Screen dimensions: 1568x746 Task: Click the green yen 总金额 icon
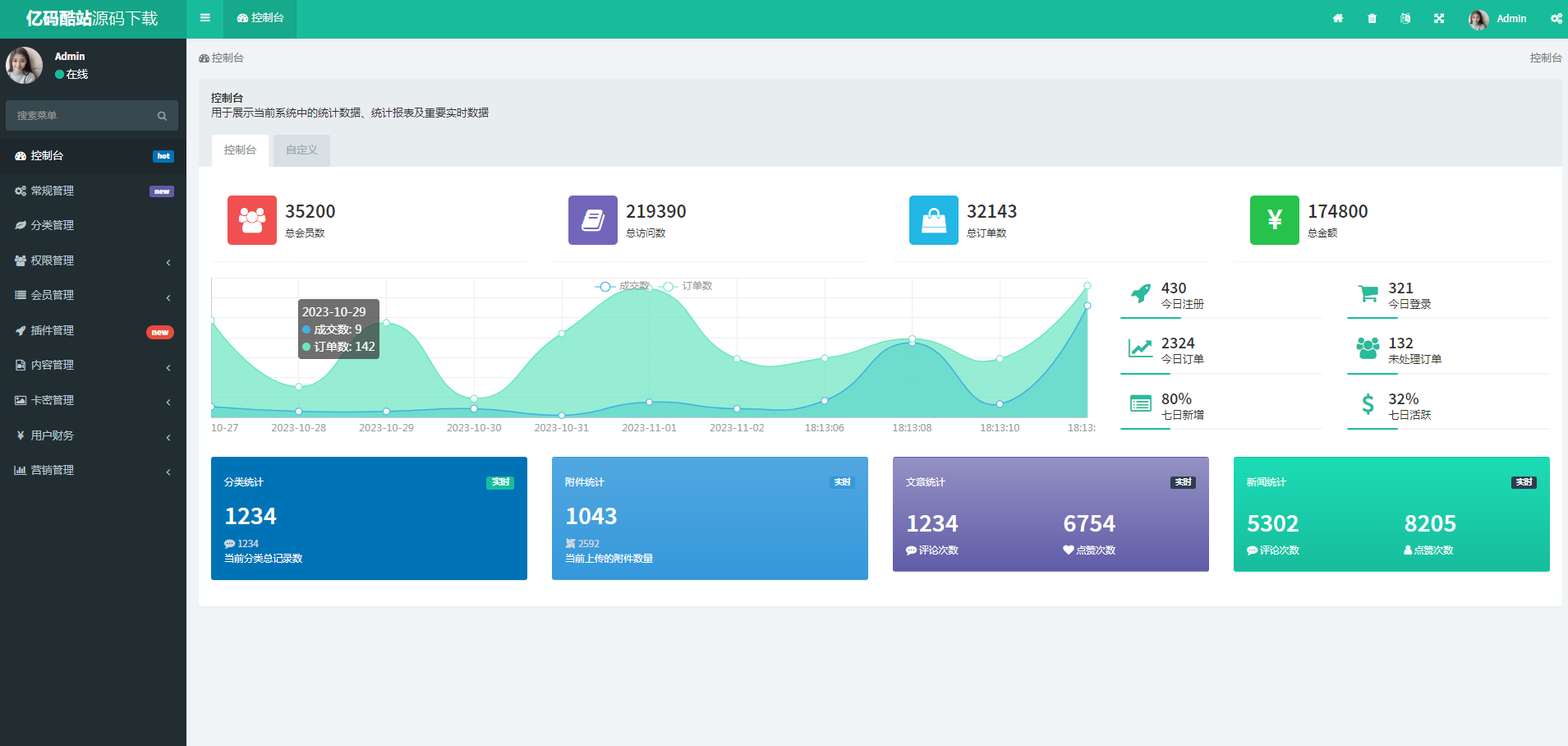pyautogui.click(x=1274, y=220)
